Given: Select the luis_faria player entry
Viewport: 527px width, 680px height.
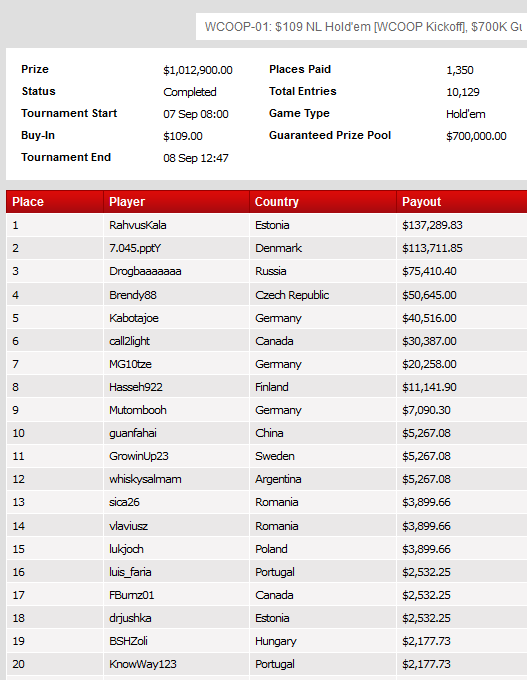Looking at the screenshot, I should pyautogui.click(x=130, y=572).
